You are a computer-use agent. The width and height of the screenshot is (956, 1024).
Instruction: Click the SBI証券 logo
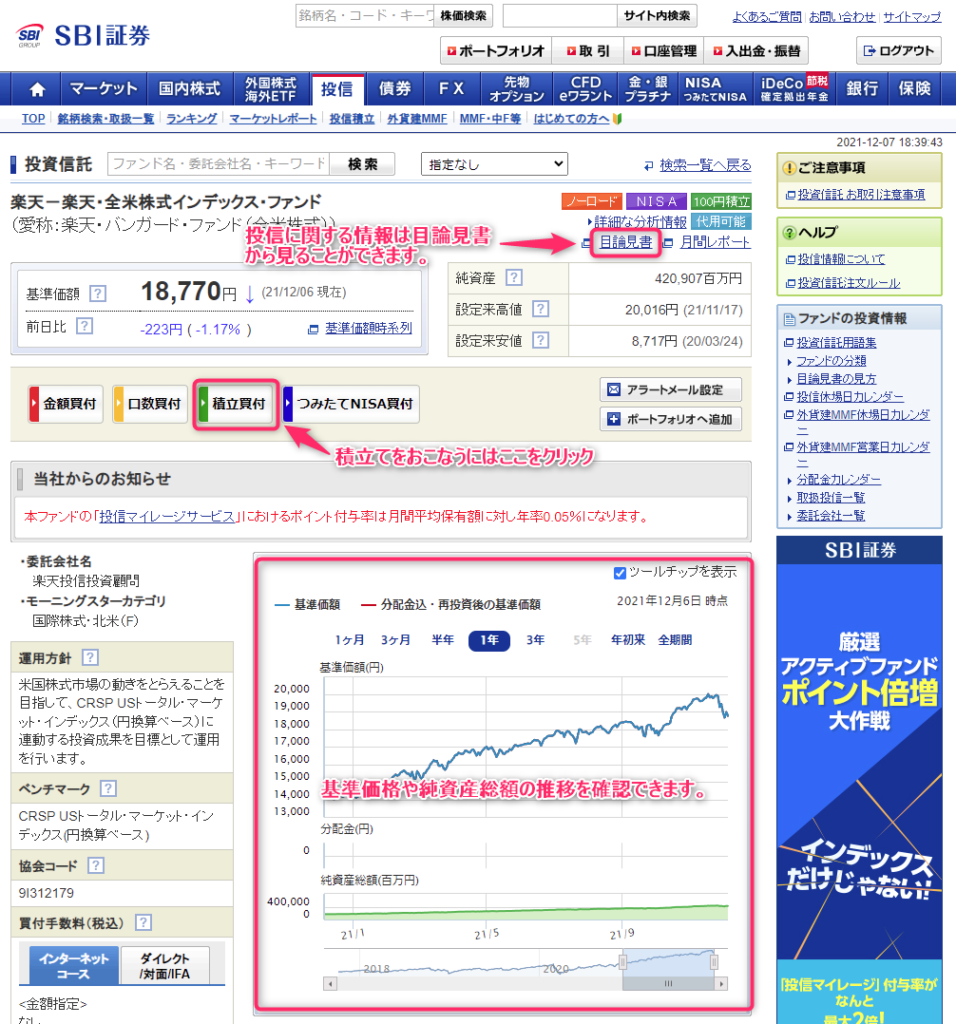pyautogui.click(x=83, y=35)
